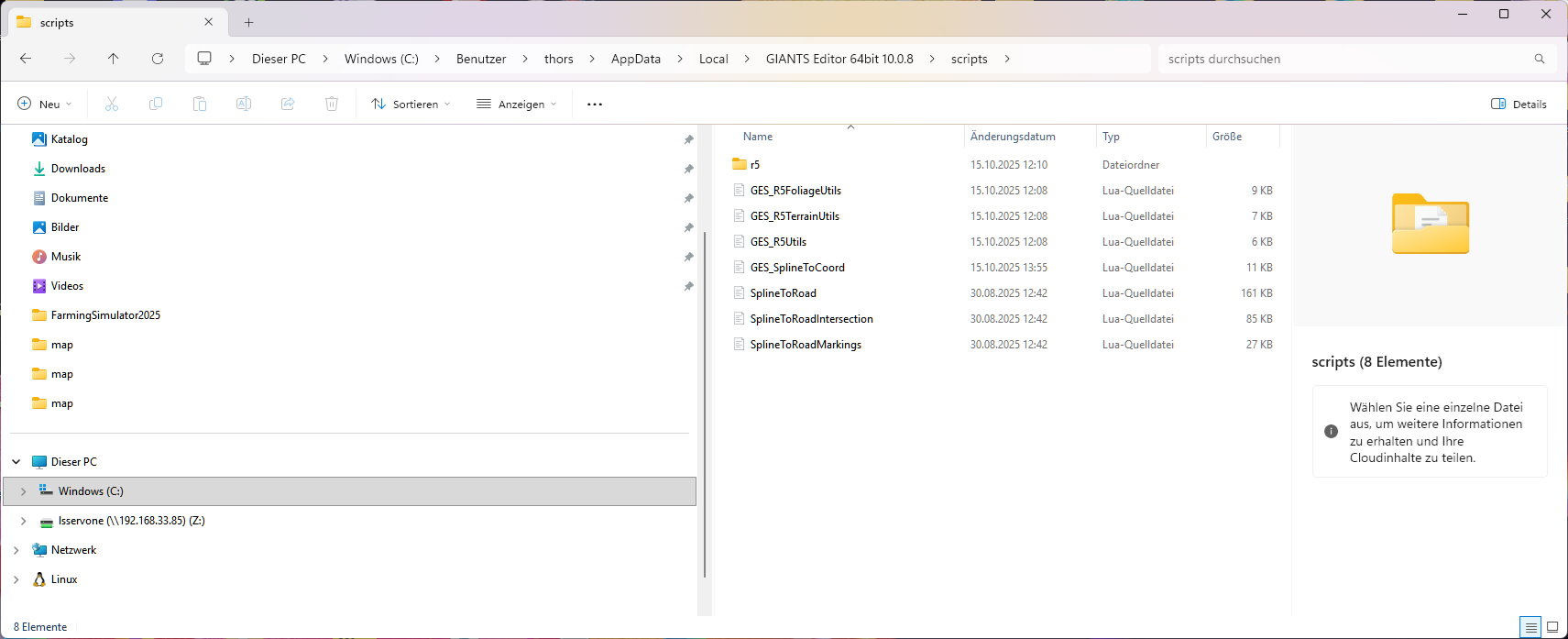
Task: Click the Back navigation arrow
Action: 26,59
